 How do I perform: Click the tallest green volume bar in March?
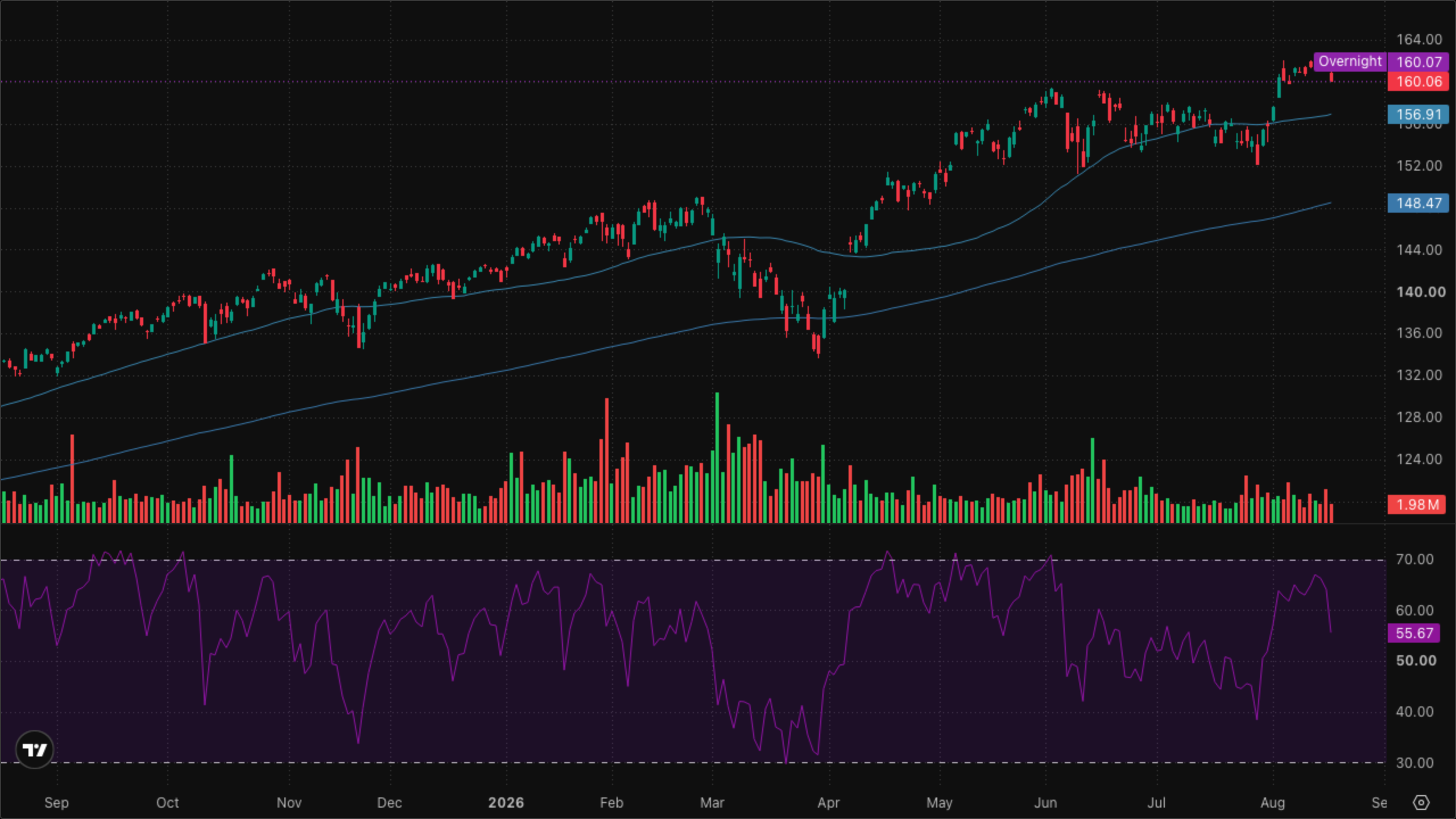click(717, 458)
